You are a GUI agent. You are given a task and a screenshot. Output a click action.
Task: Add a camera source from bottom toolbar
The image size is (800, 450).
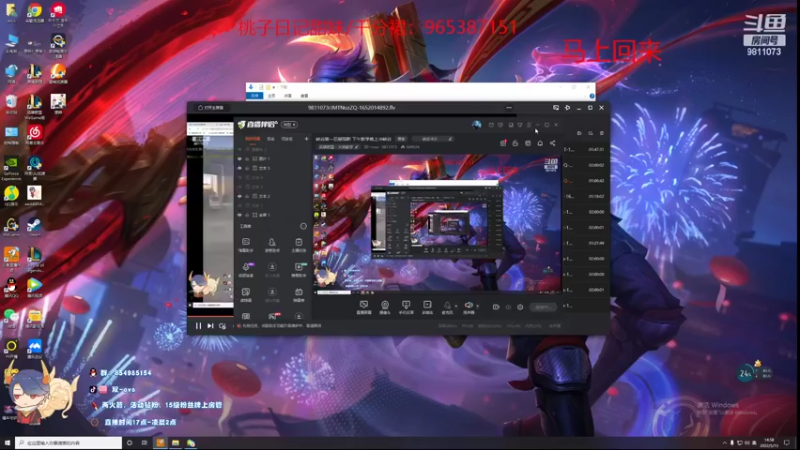385,307
